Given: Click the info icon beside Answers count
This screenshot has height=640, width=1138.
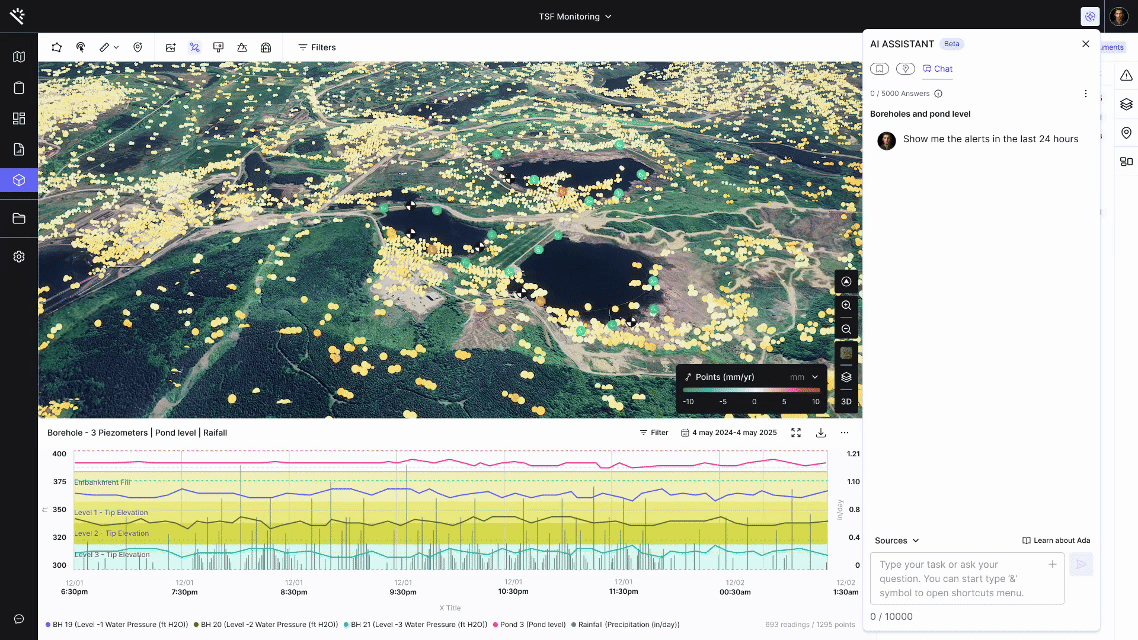Looking at the screenshot, I should (x=938, y=94).
